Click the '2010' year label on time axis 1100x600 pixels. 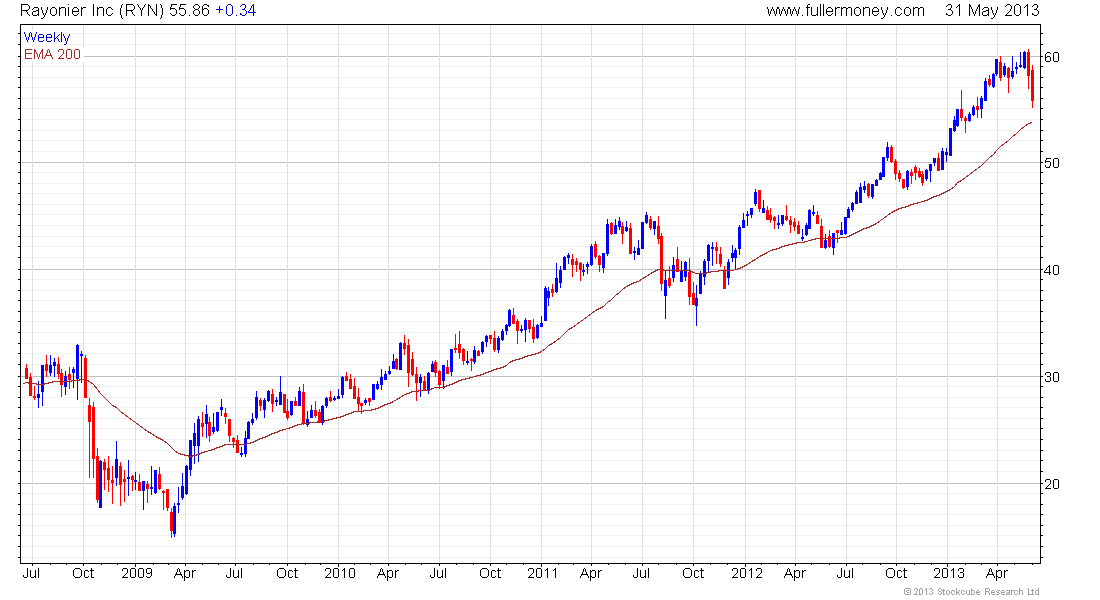(x=340, y=573)
